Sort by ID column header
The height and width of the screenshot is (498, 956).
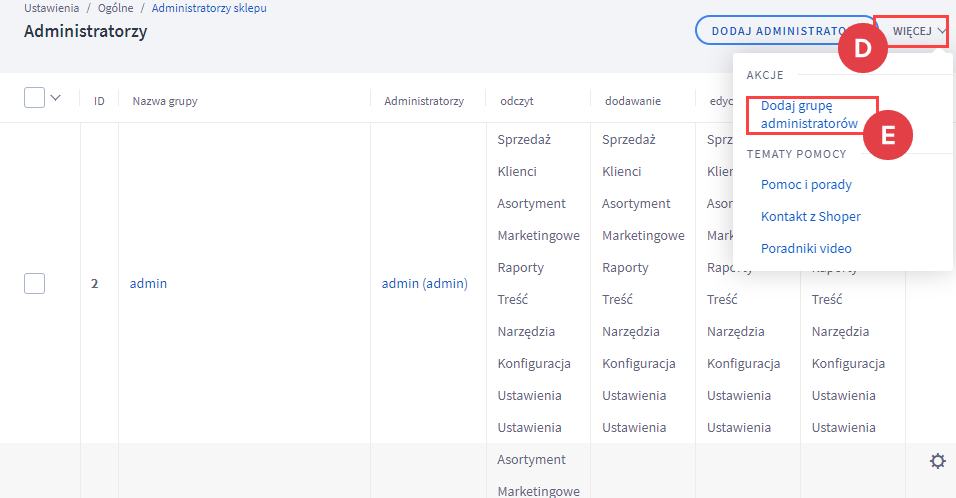[99, 101]
